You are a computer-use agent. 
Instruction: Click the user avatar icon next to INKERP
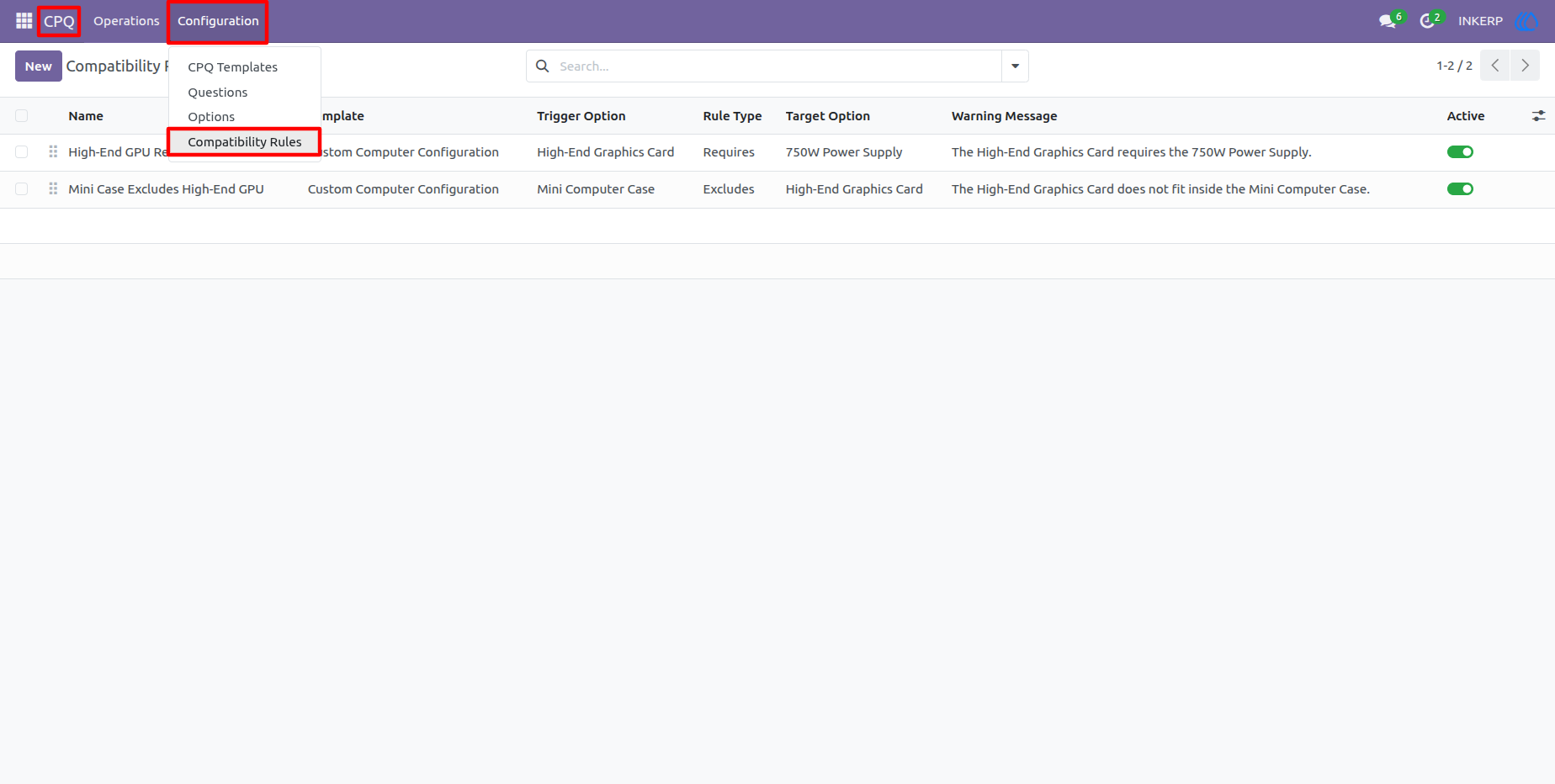pyautogui.click(x=1526, y=21)
